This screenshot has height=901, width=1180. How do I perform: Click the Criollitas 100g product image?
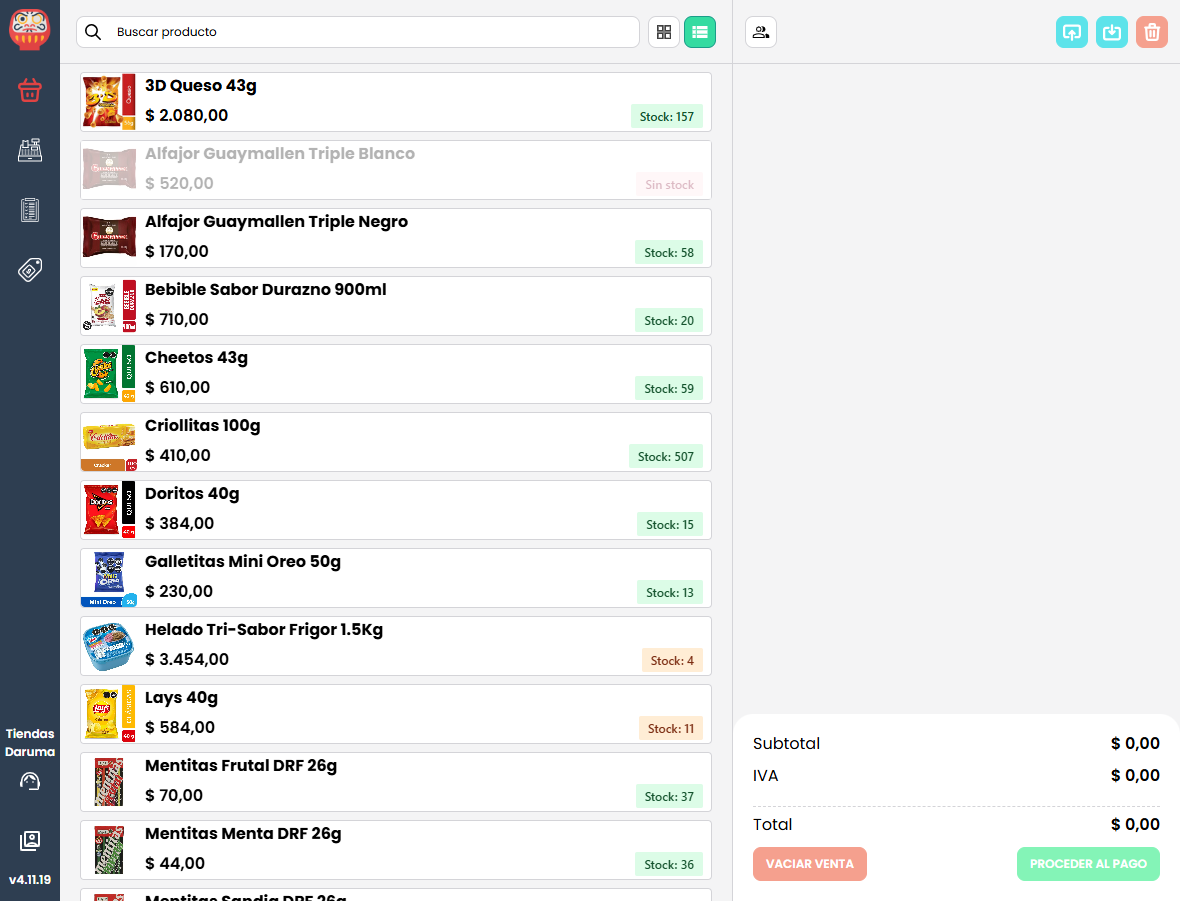point(109,442)
